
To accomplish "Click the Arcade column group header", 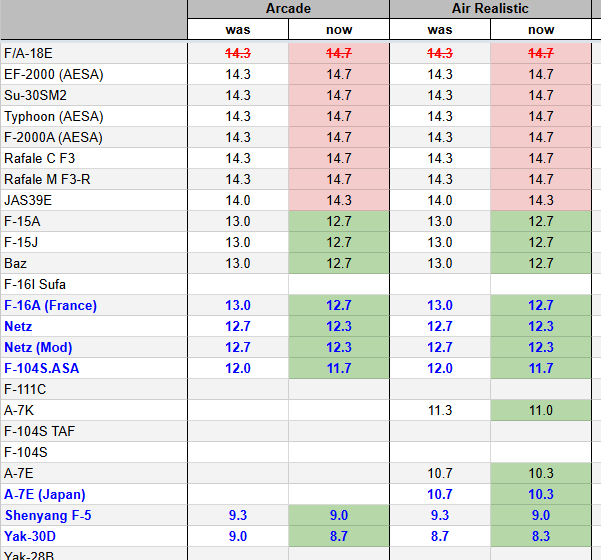I will (288, 9).
